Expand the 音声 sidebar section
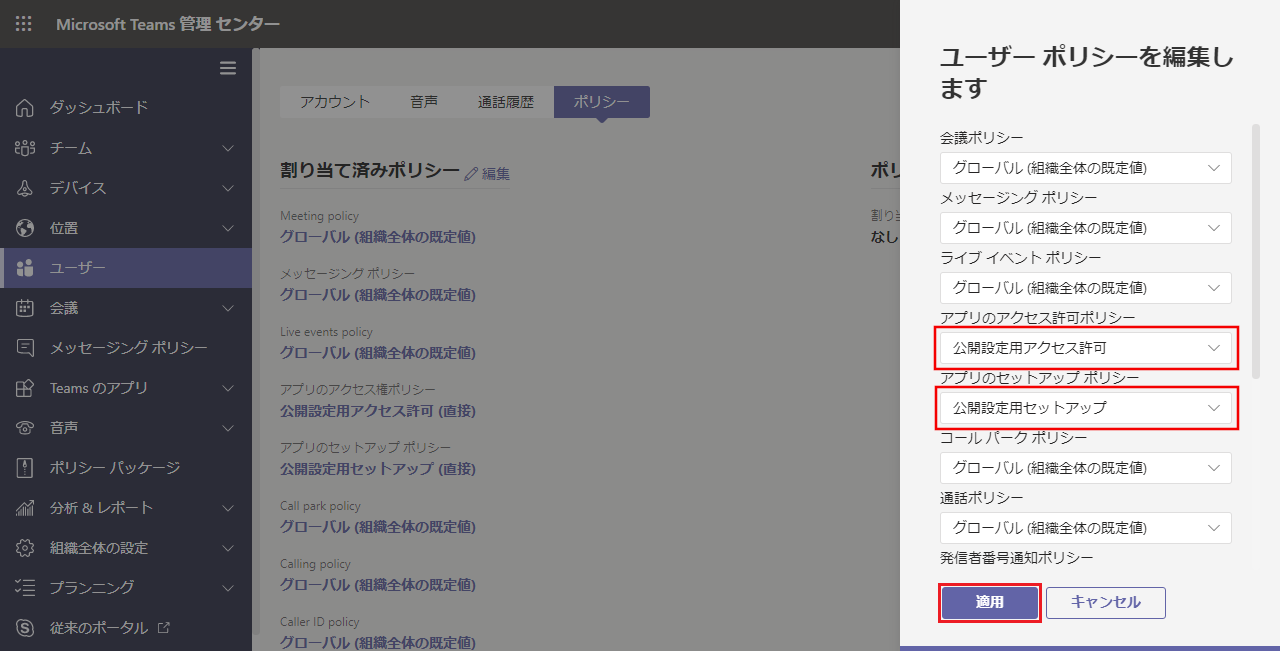Screen dimensions: 1280x651 228,428
